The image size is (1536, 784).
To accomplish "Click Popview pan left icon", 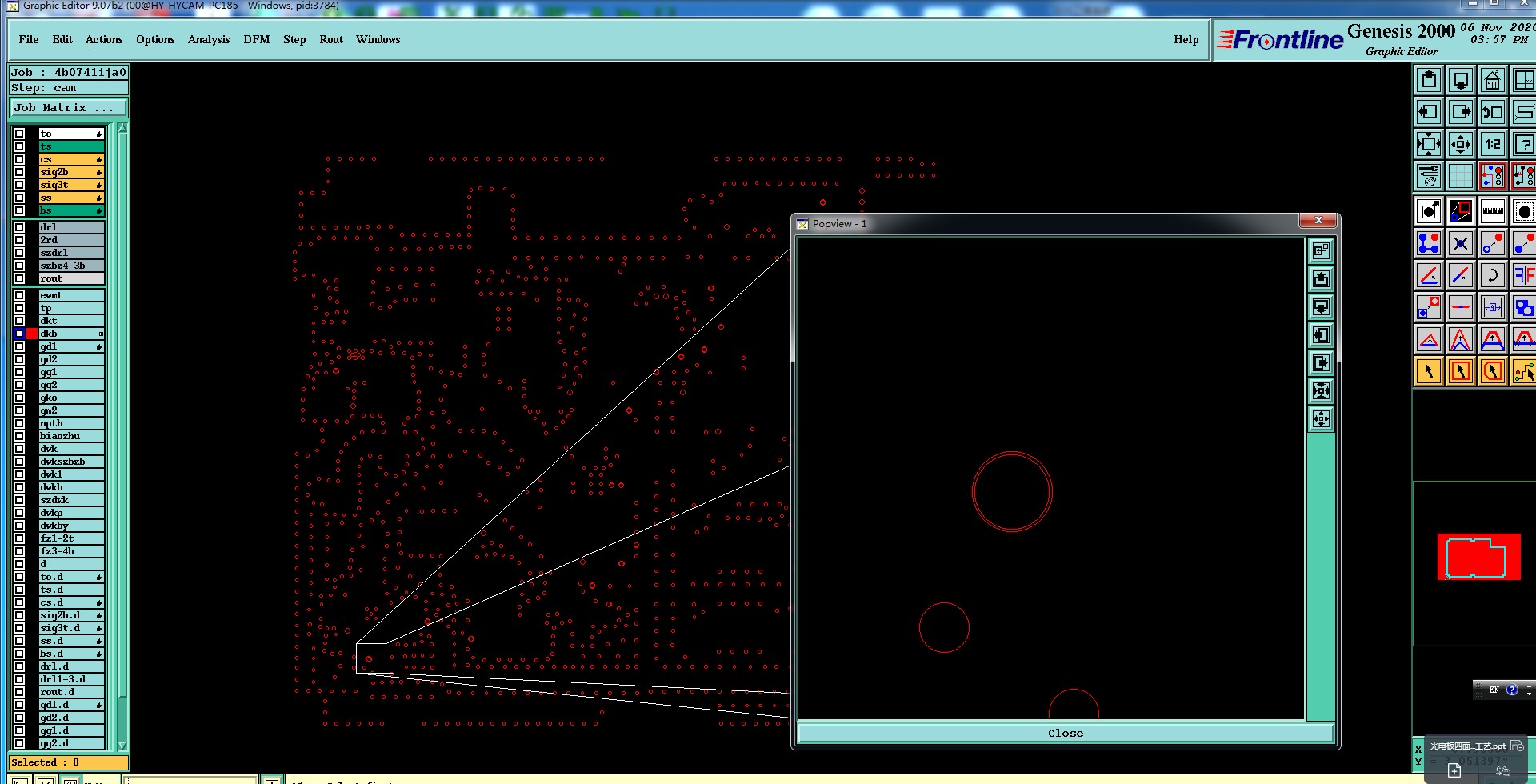I will coord(1321,334).
